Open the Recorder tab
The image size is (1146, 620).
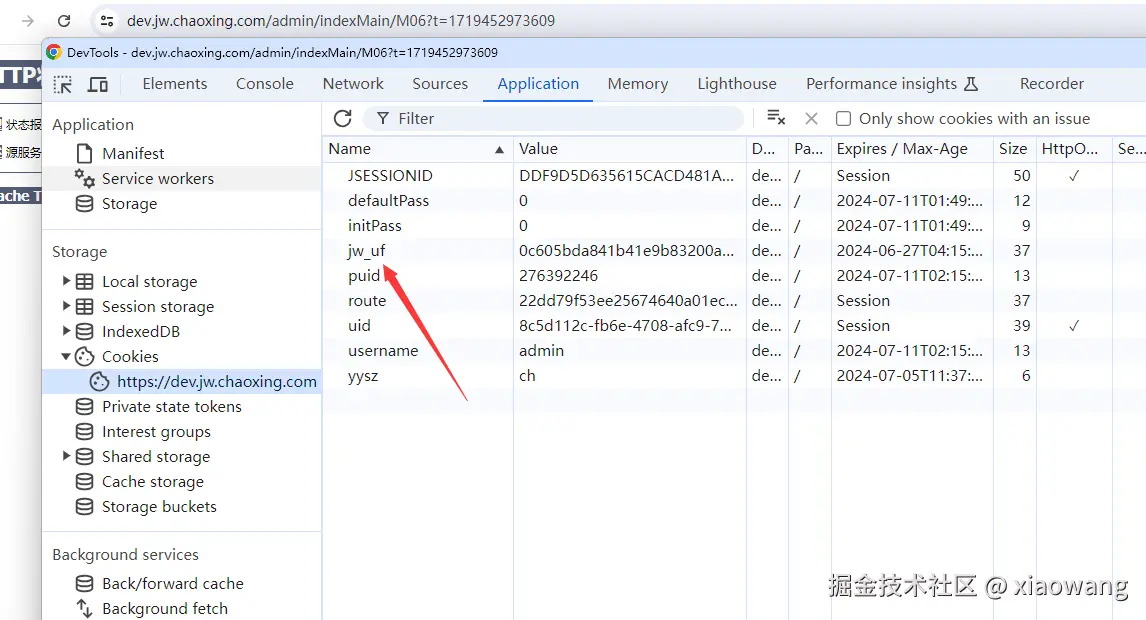pyautogui.click(x=1052, y=84)
